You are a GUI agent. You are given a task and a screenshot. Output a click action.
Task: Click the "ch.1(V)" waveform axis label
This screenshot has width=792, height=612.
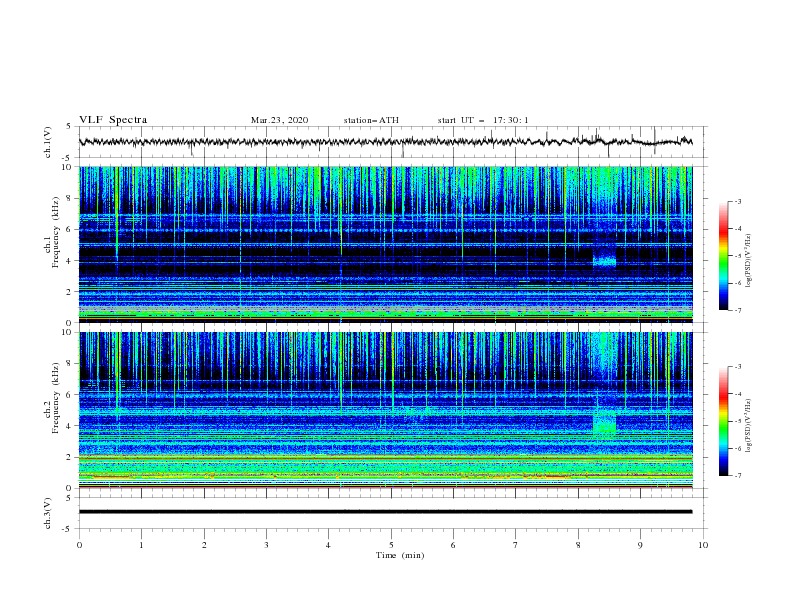pyautogui.click(x=48, y=142)
